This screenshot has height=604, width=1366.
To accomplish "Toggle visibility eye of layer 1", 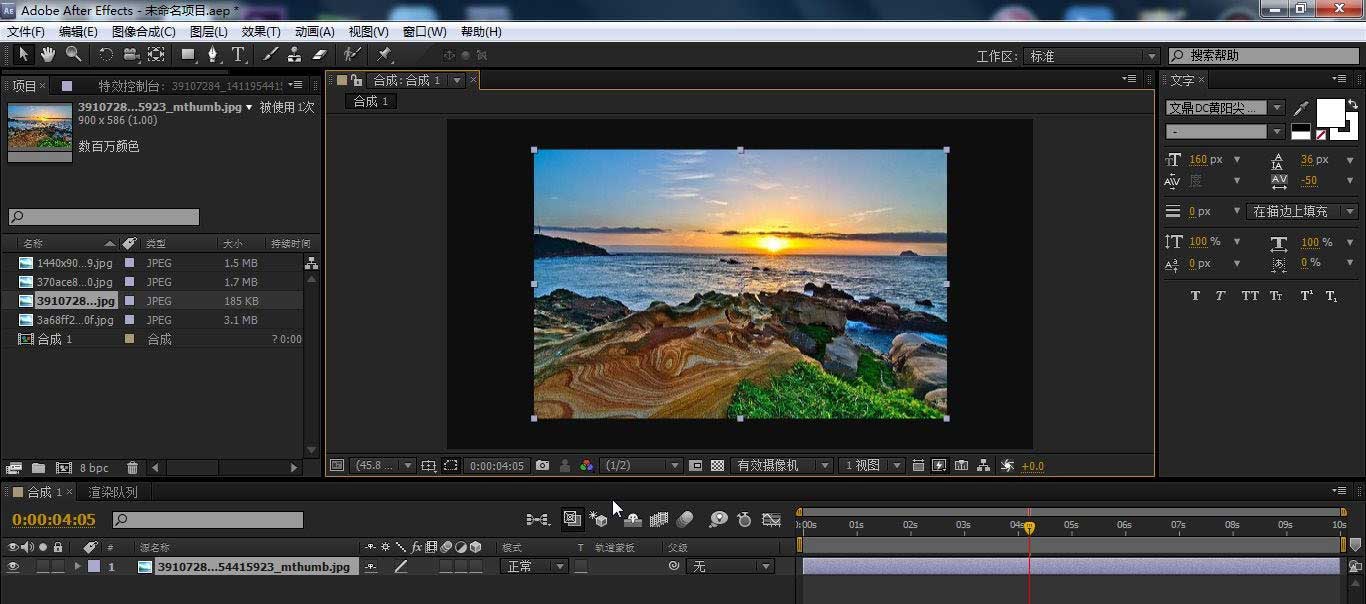I will click(x=14, y=567).
